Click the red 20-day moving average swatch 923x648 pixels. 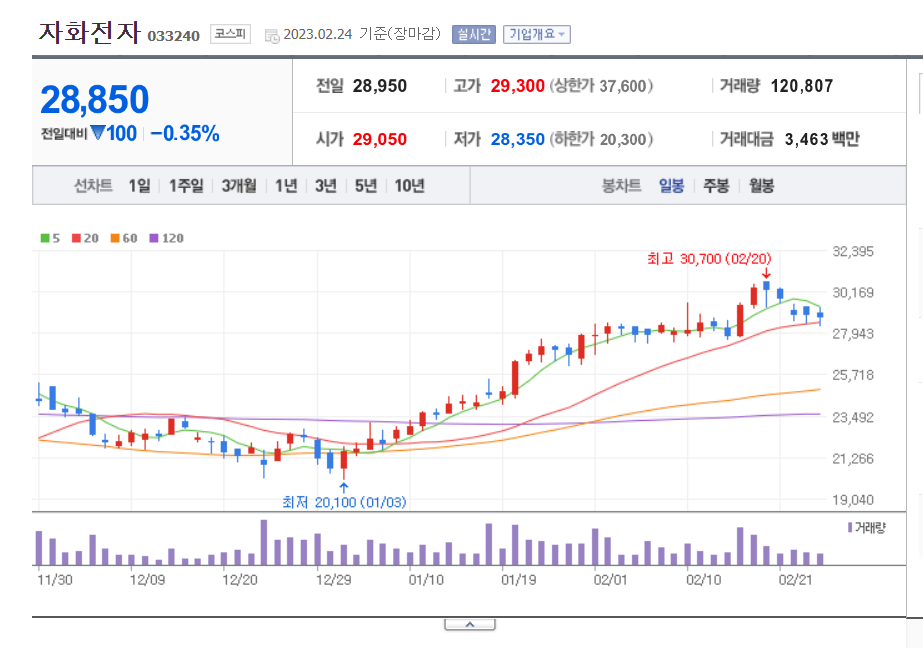pos(76,238)
